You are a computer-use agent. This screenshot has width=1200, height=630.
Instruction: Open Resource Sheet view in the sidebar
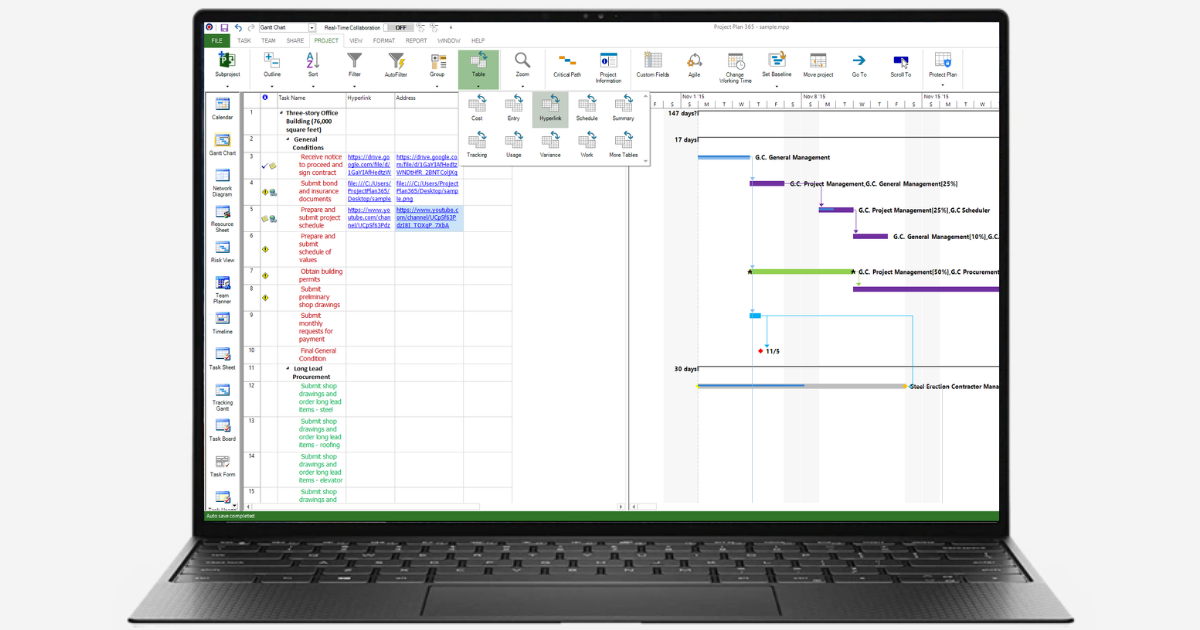click(222, 218)
